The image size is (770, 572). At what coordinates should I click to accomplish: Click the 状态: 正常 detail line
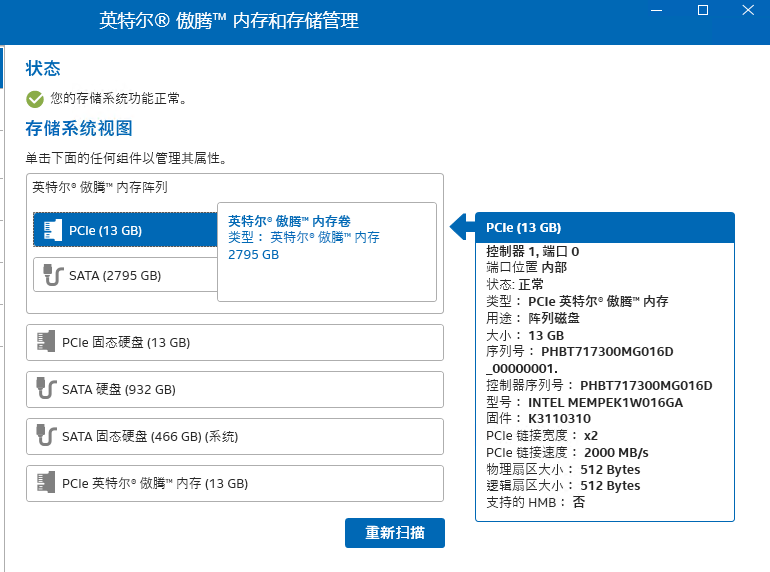point(515,284)
